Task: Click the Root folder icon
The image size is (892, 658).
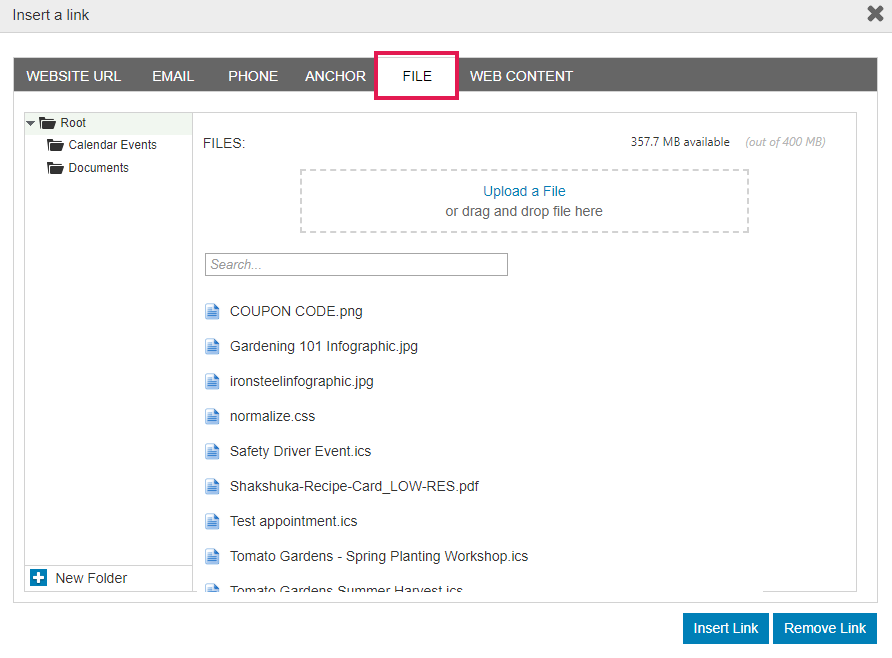Action: 47,123
